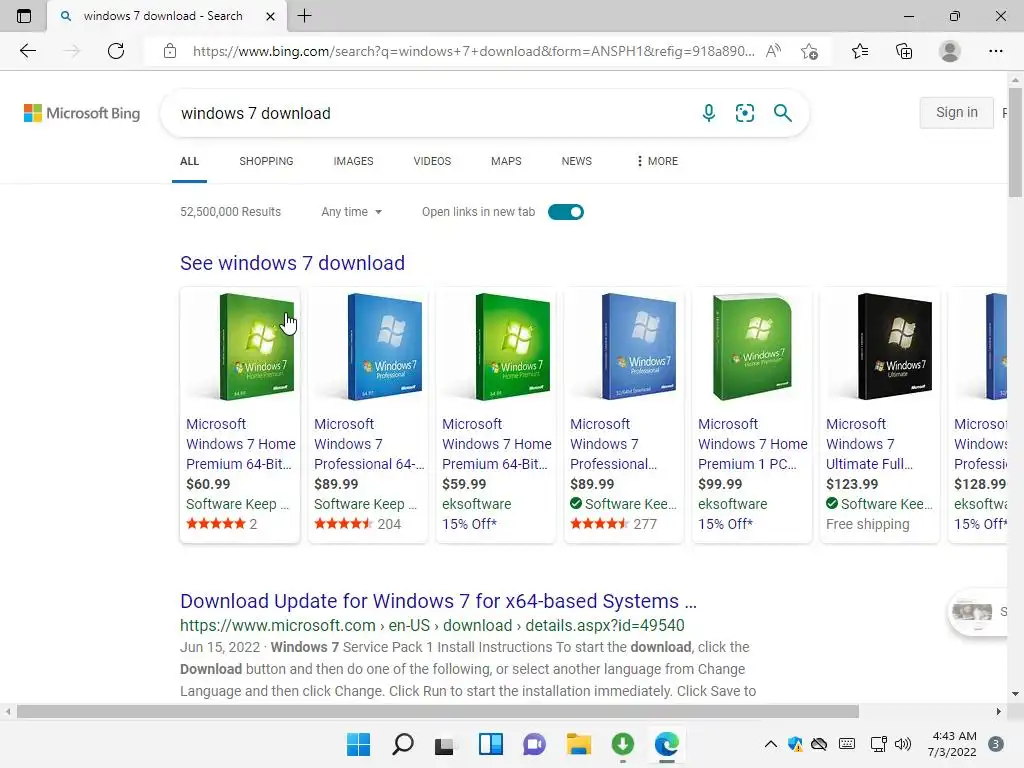Add this page to favorites star

(x=809, y=51)
